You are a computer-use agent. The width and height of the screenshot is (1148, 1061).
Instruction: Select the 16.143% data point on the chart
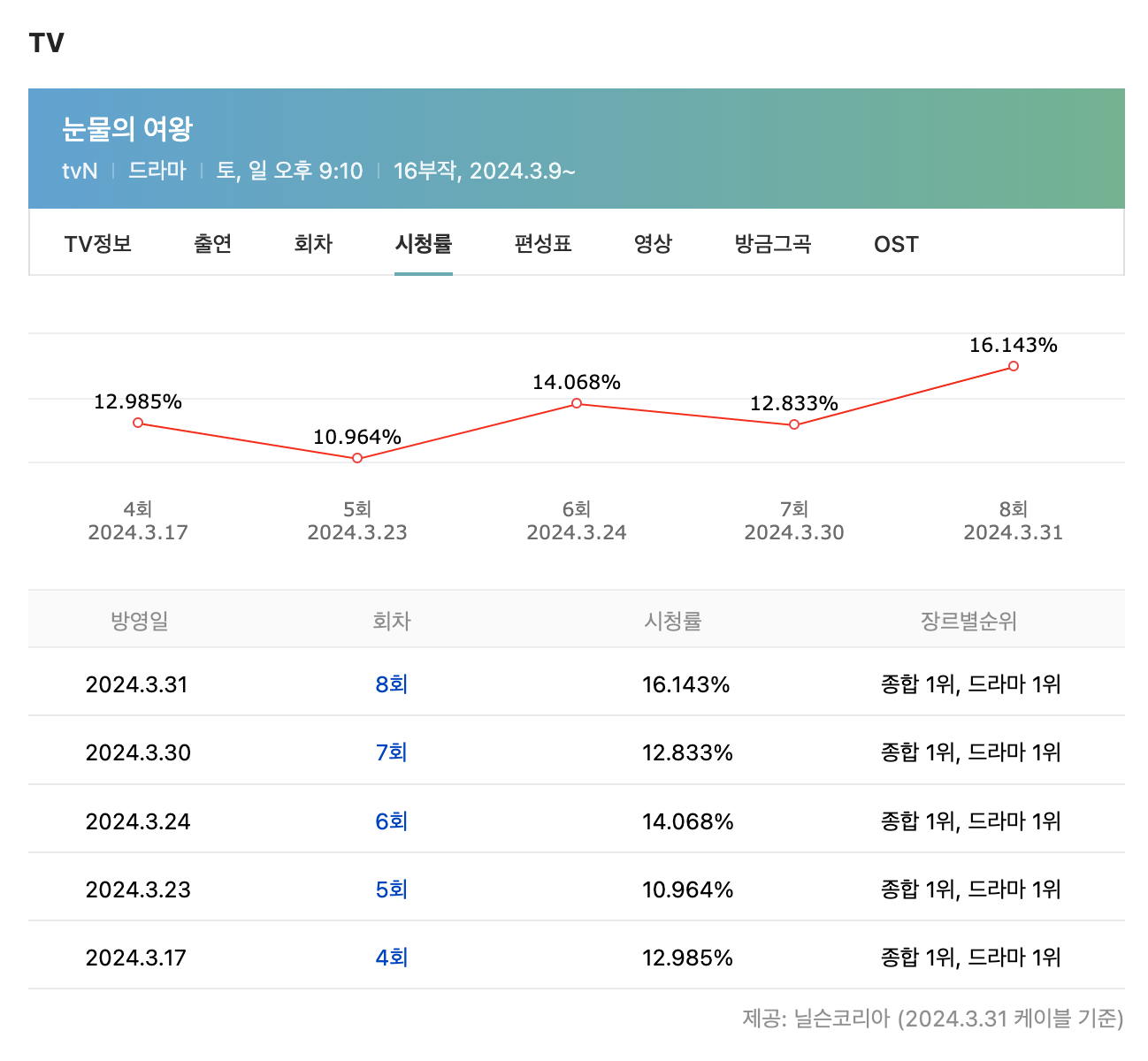[x=1013, y=367]
